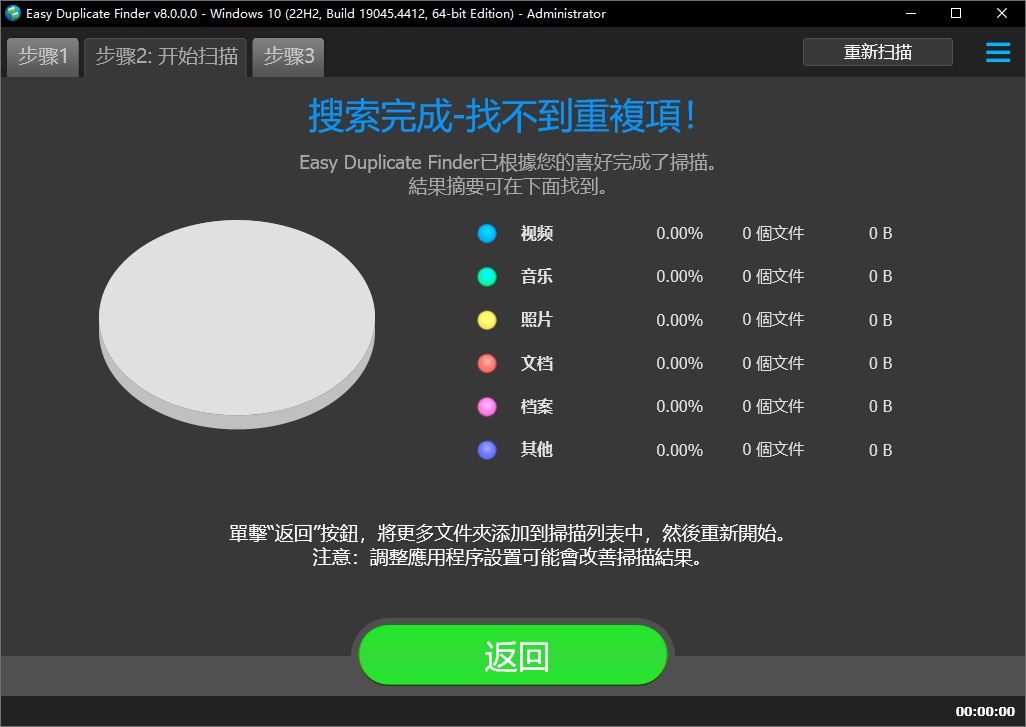Click the 其他 category label
The image size is (1026, 727).
[537, 450]
